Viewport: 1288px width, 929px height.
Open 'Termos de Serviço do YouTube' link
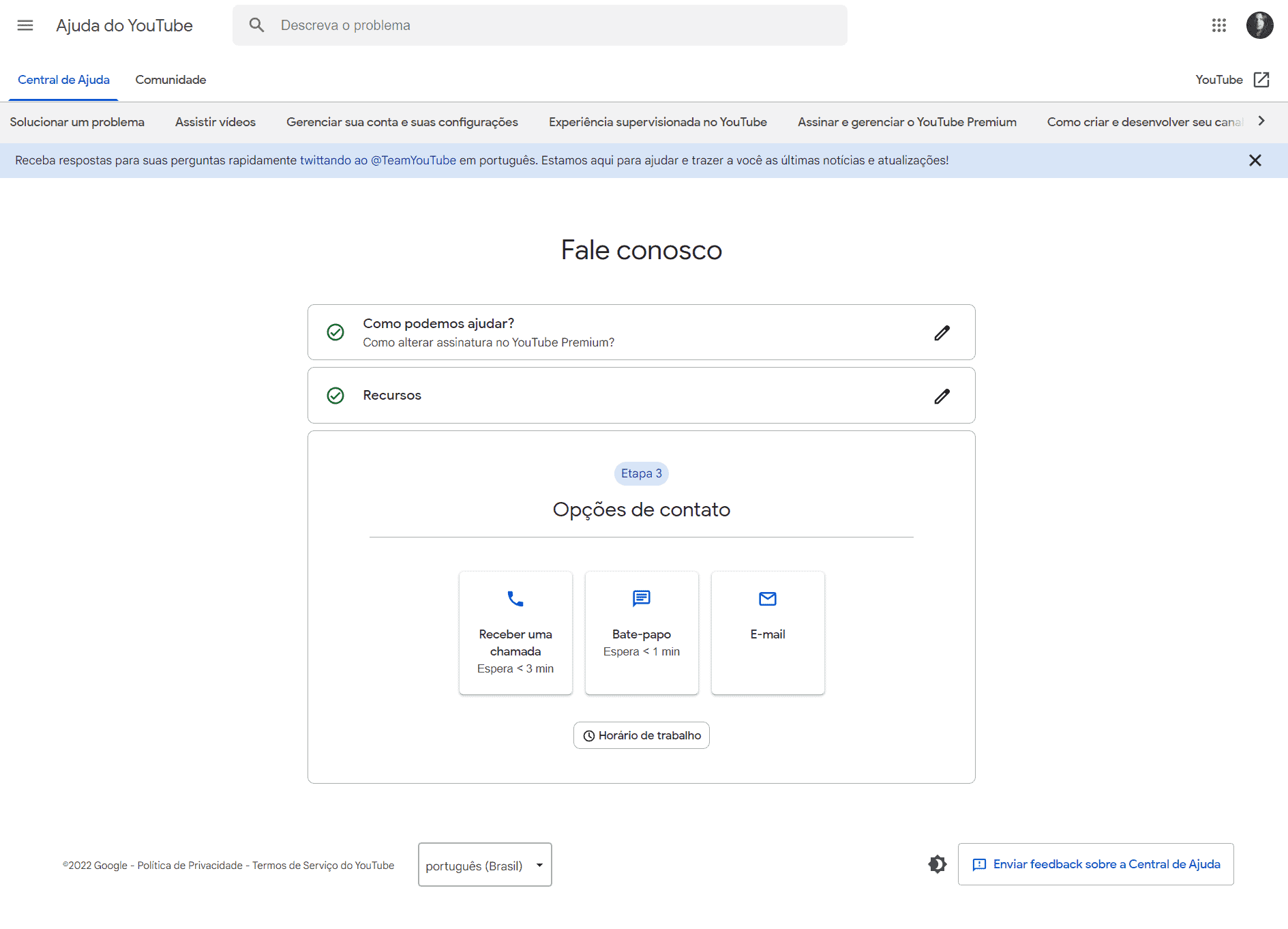(x=323, y=866)
